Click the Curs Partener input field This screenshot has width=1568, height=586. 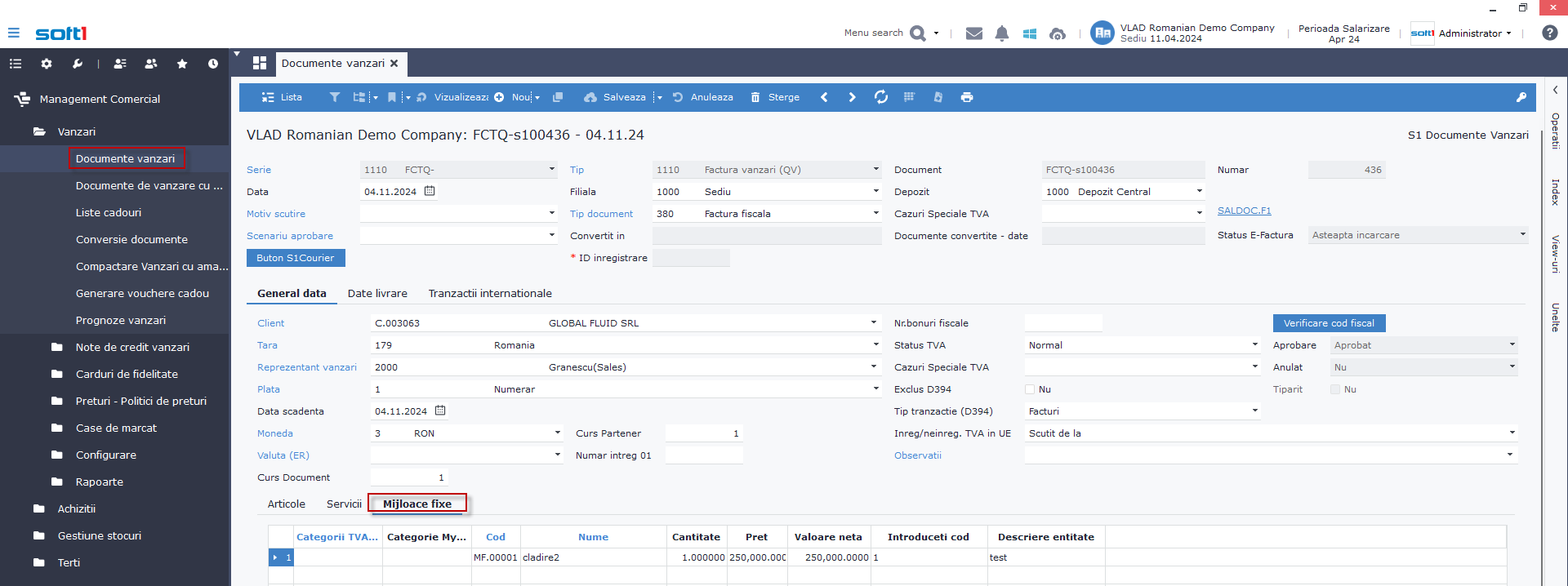(704, 433)
